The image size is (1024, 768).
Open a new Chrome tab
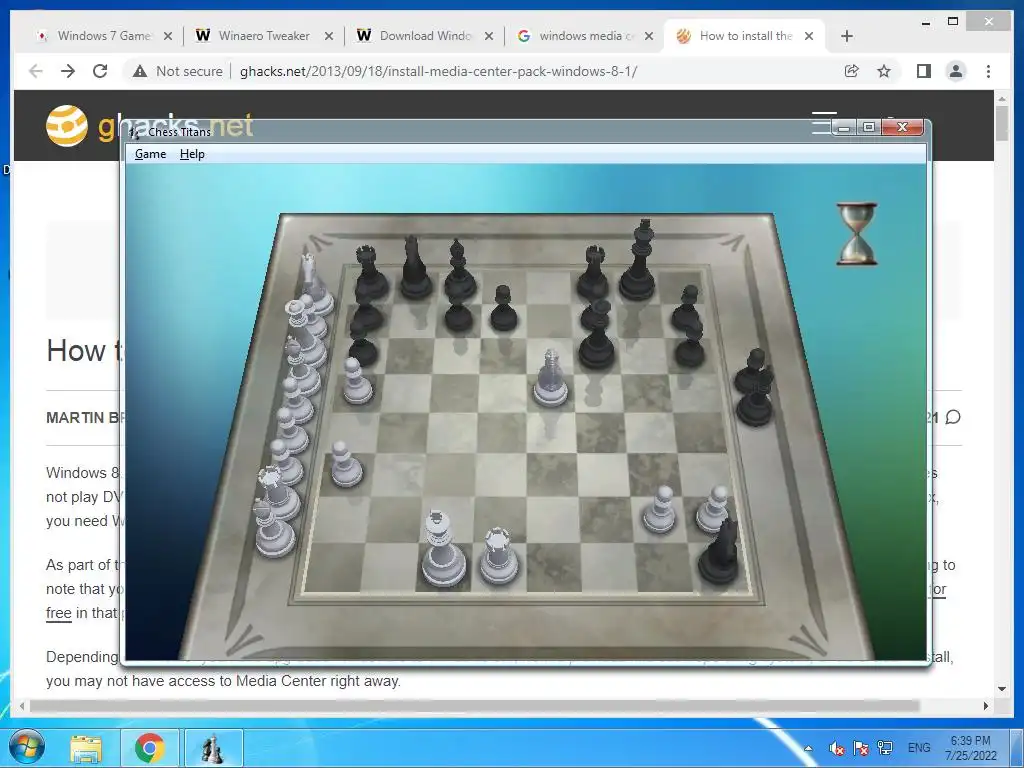coord(847,36)
